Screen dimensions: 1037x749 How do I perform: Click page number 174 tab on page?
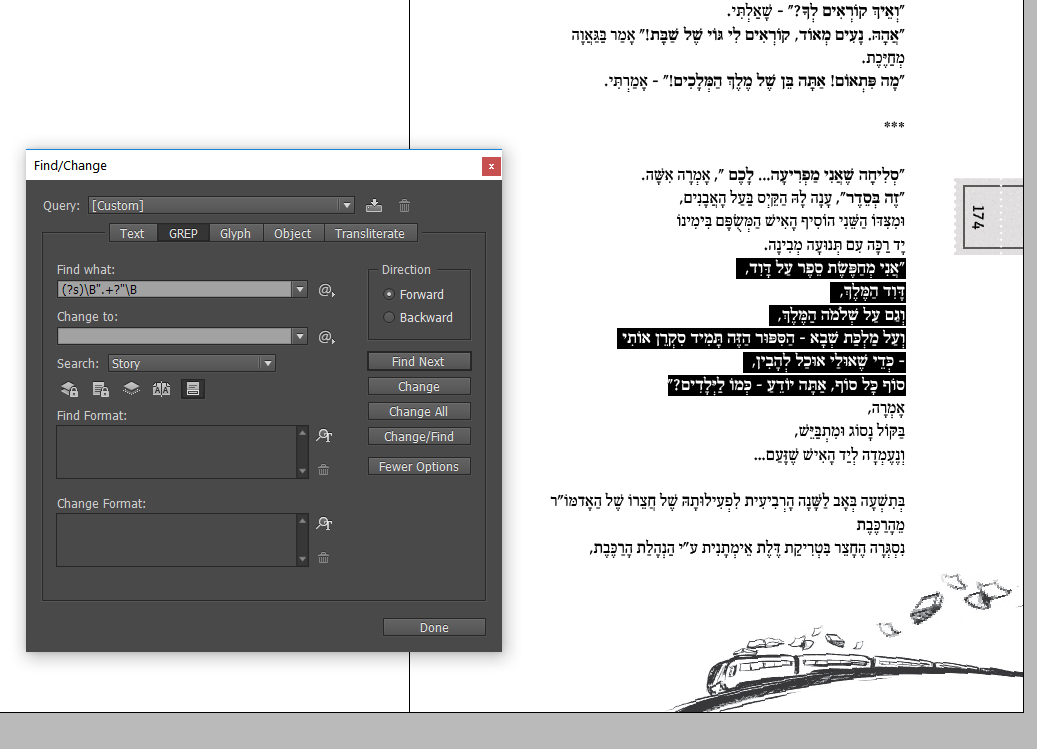point(991,217)
